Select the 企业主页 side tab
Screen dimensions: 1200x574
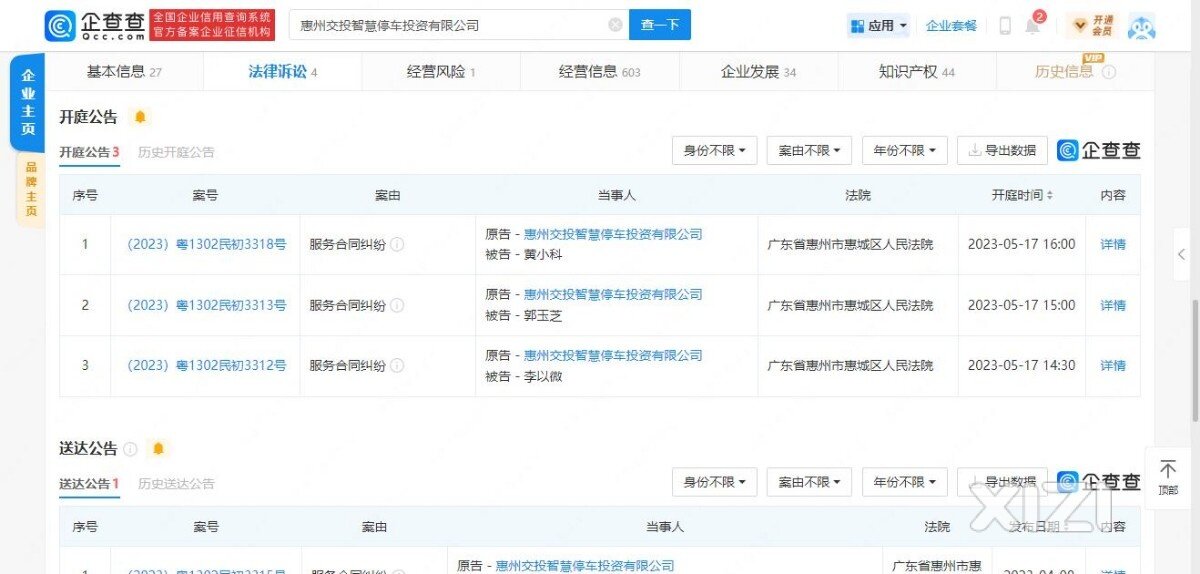[x=28, y=103]
